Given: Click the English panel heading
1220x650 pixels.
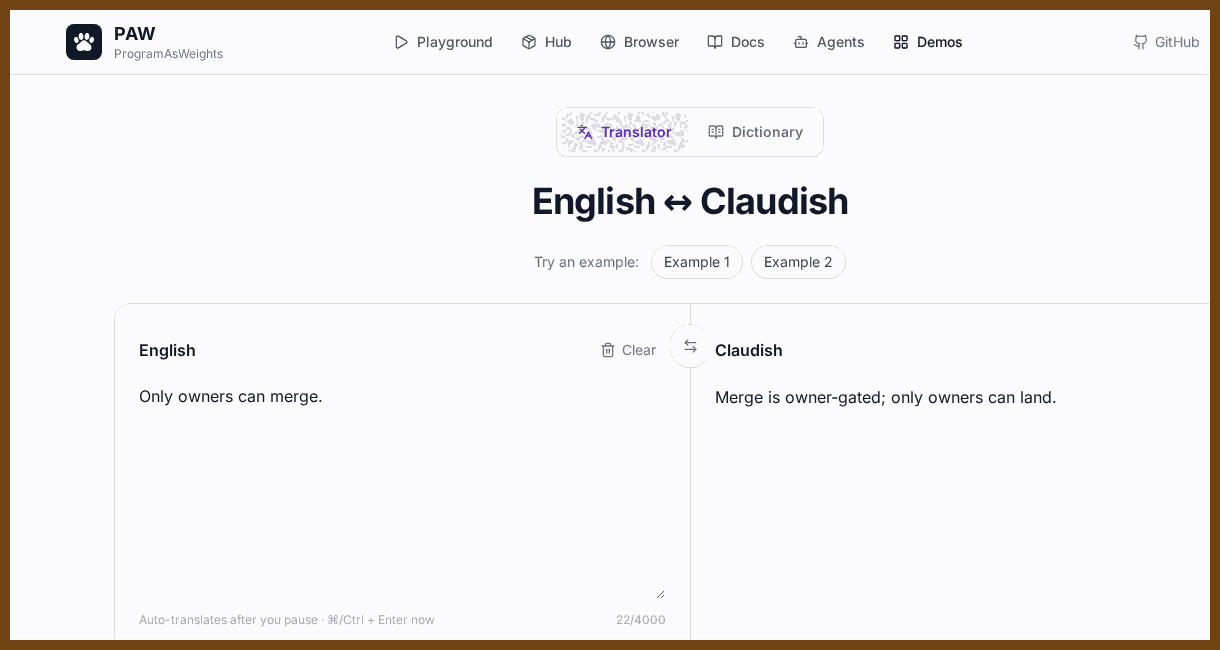Looking at the screenshot, I should [167, 350].
